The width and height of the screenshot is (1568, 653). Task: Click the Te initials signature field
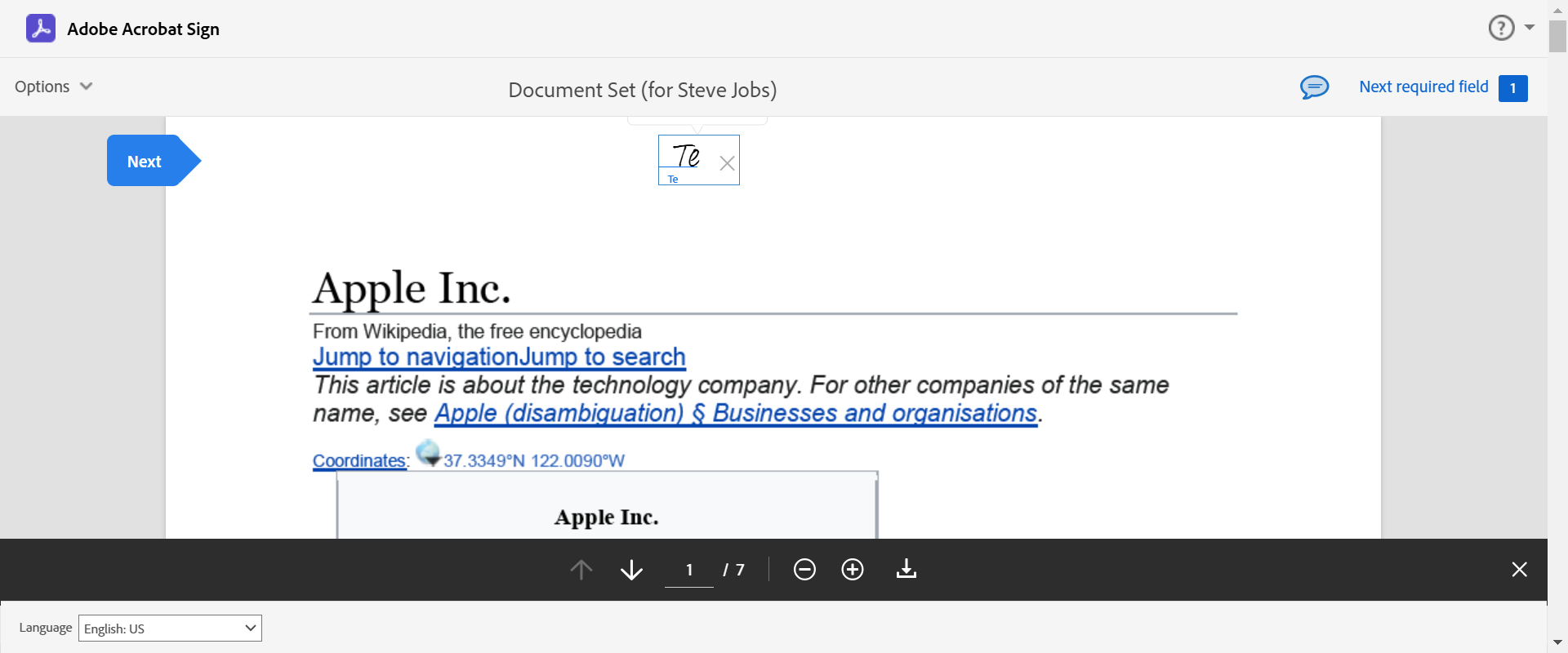click(699, 160)
